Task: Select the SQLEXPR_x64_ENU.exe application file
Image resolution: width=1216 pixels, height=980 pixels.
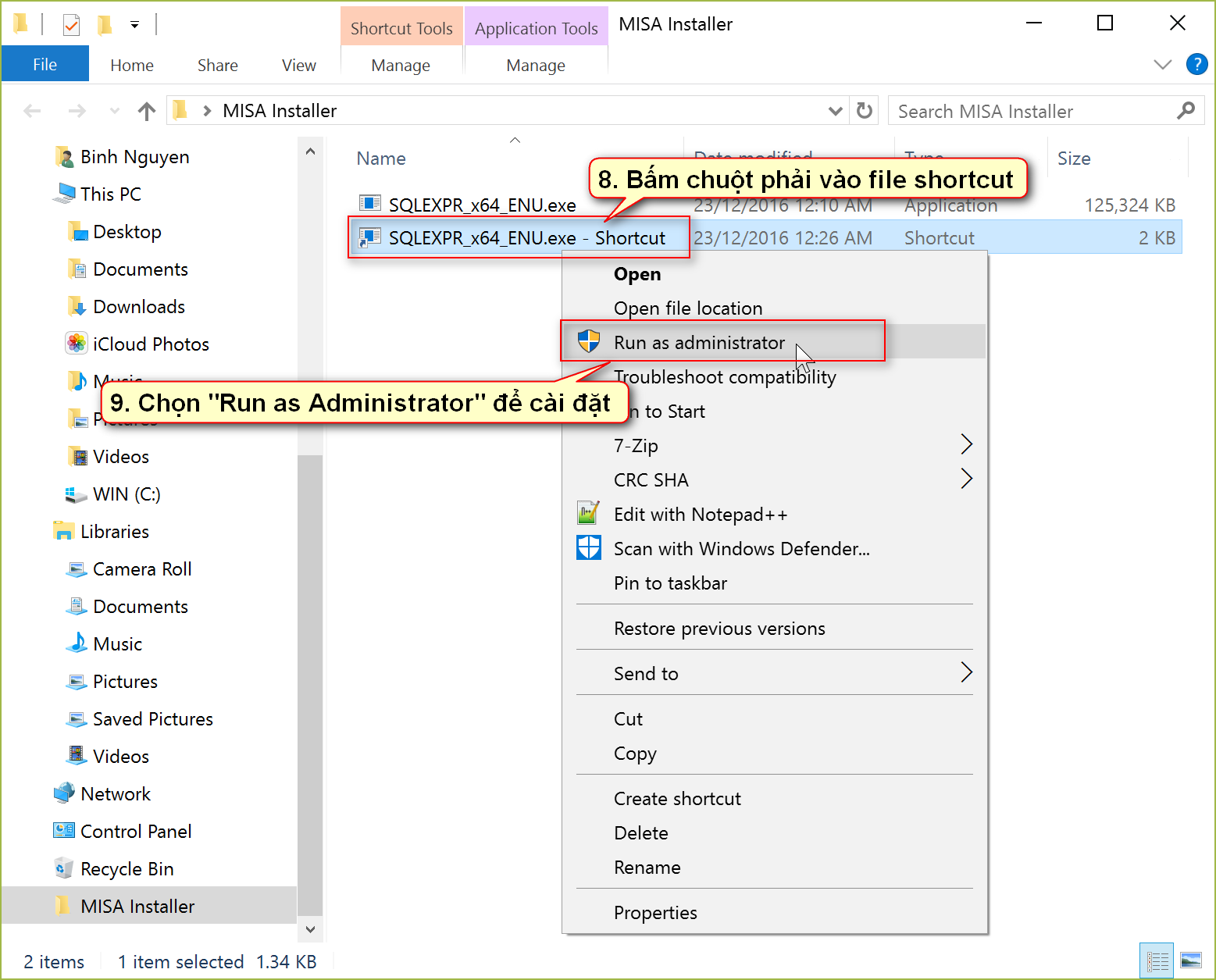Action: point(483,205)
